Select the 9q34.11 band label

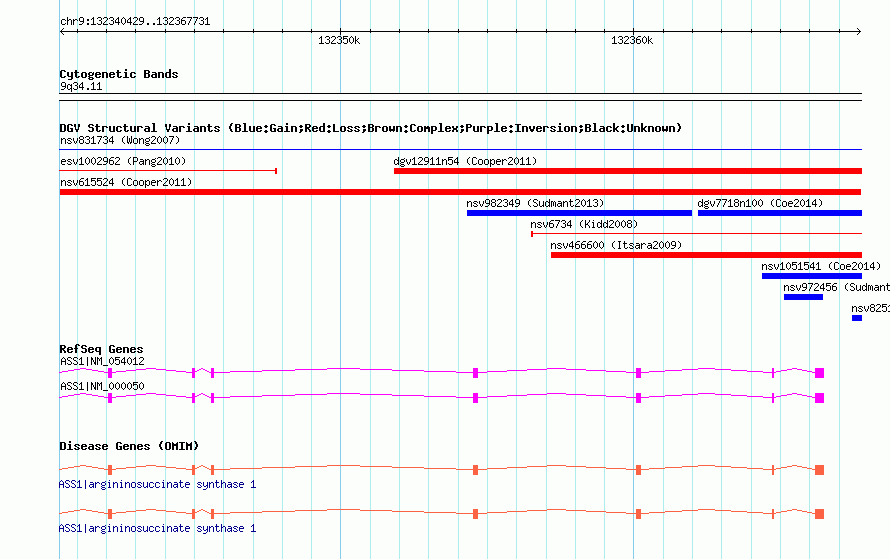(81, 86)
